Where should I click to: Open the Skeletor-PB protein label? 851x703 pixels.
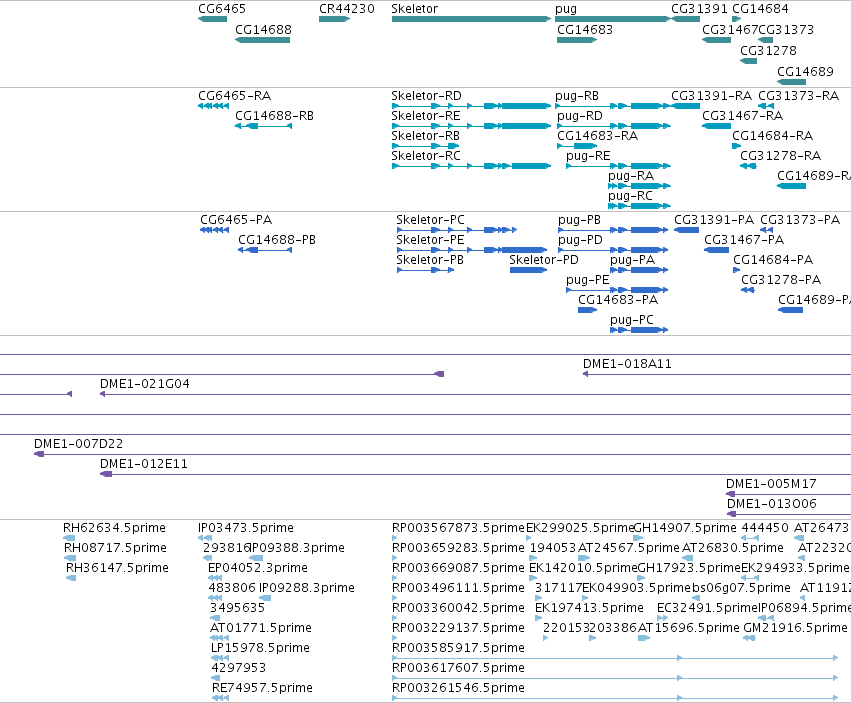tap(430, 260)
